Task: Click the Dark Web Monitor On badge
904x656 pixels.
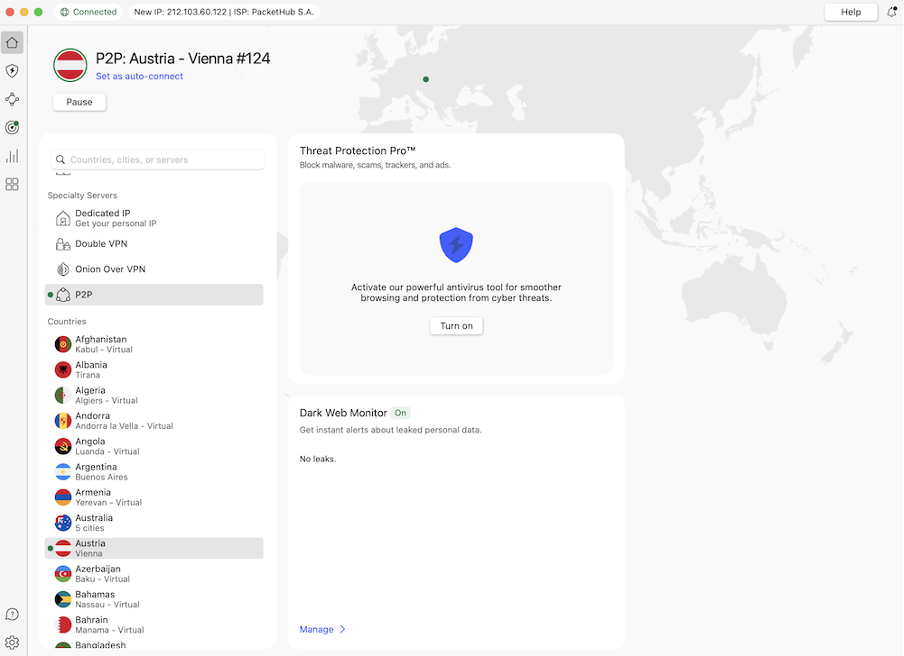Action: [x=400, y=413]
